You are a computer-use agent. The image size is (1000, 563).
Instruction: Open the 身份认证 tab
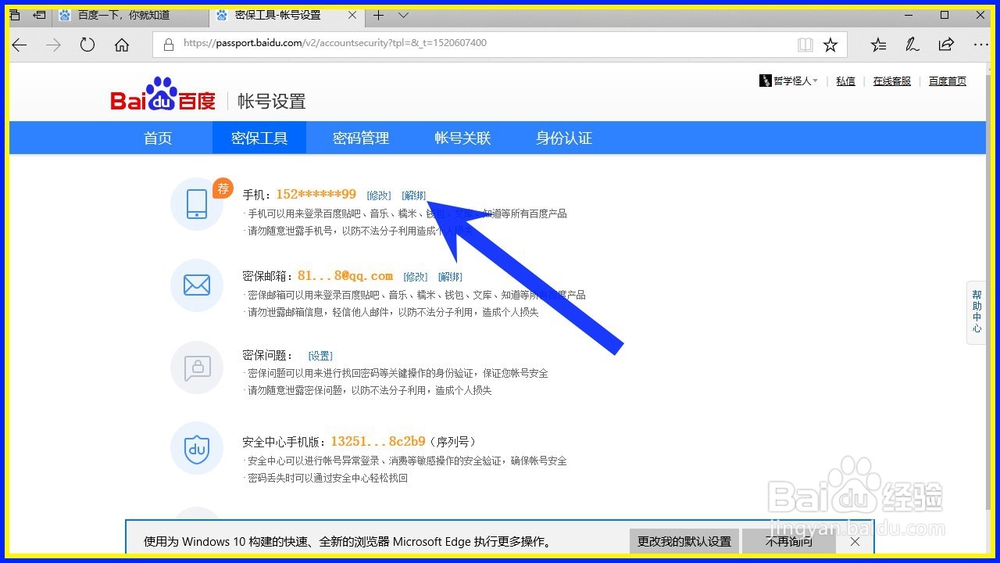(564, 138)
